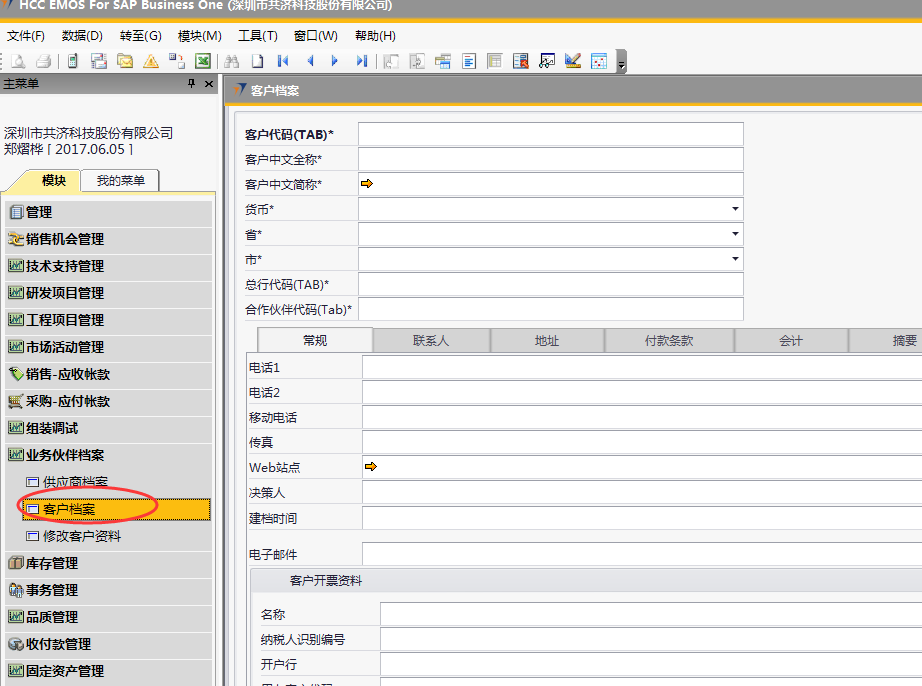Switch to the 我的菜单 tab
922x686 pixels.
(x=120, y=181)
